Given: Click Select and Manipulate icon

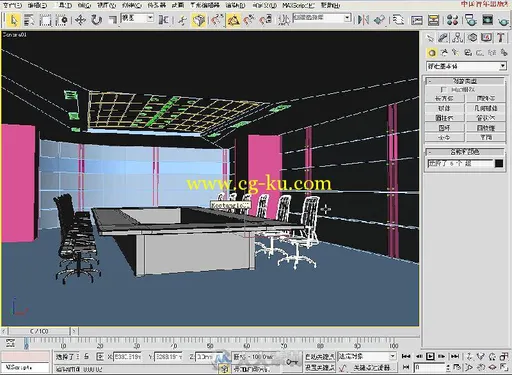Looking at the screenshot, I should click(182, 20).
